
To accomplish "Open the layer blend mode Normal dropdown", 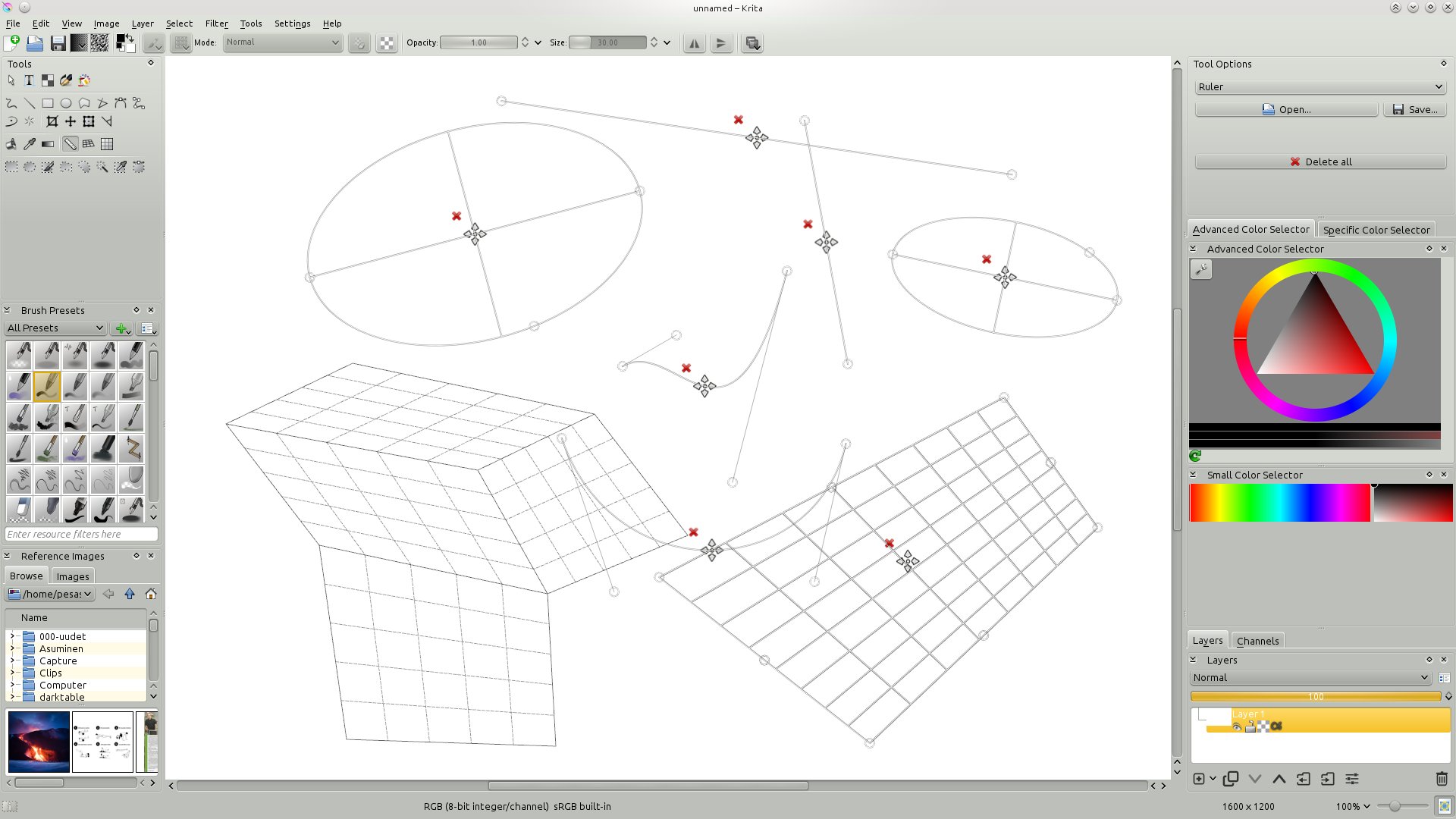I will click(1310, 678).
